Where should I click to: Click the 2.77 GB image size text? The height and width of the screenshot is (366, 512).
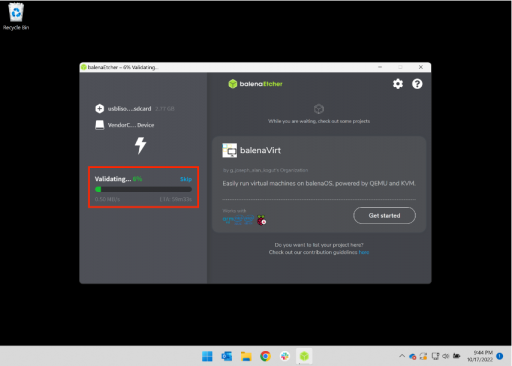[x=165, y=109]
